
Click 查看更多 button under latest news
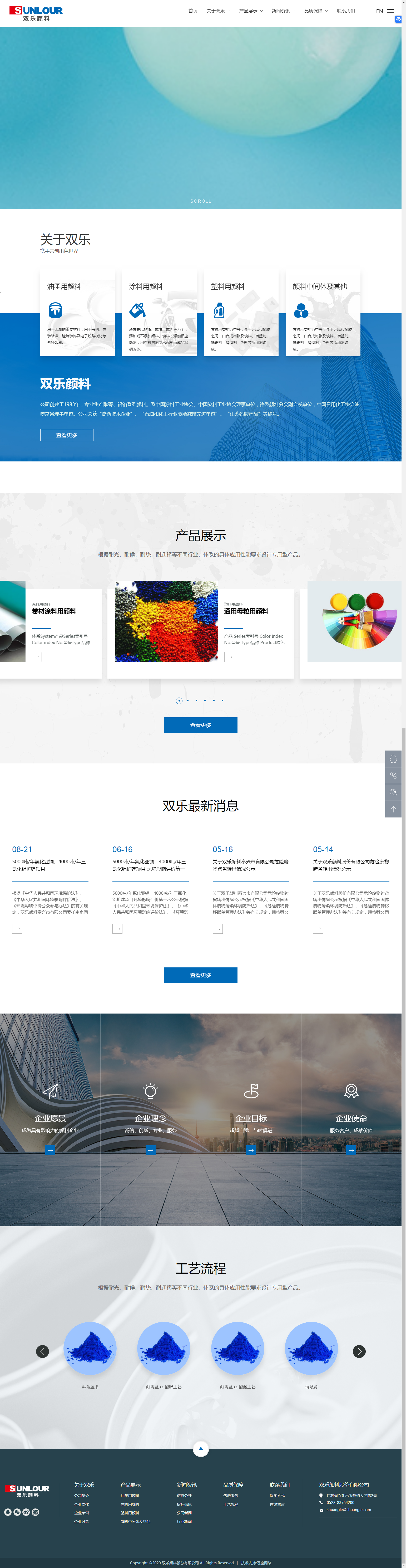pyautogui.click(x=201, y=975)
